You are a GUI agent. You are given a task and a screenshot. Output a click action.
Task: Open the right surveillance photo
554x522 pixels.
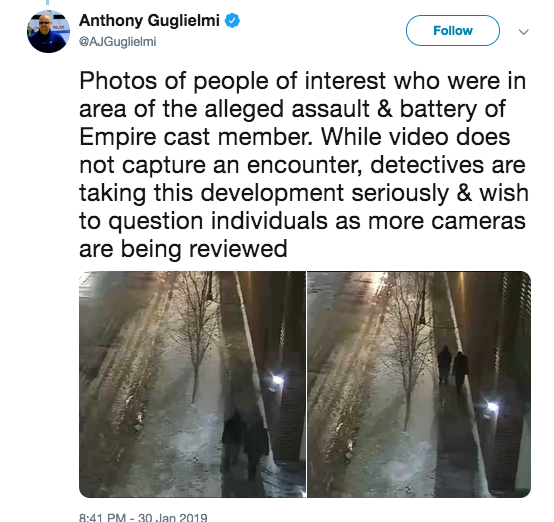(x=419, y=385)
